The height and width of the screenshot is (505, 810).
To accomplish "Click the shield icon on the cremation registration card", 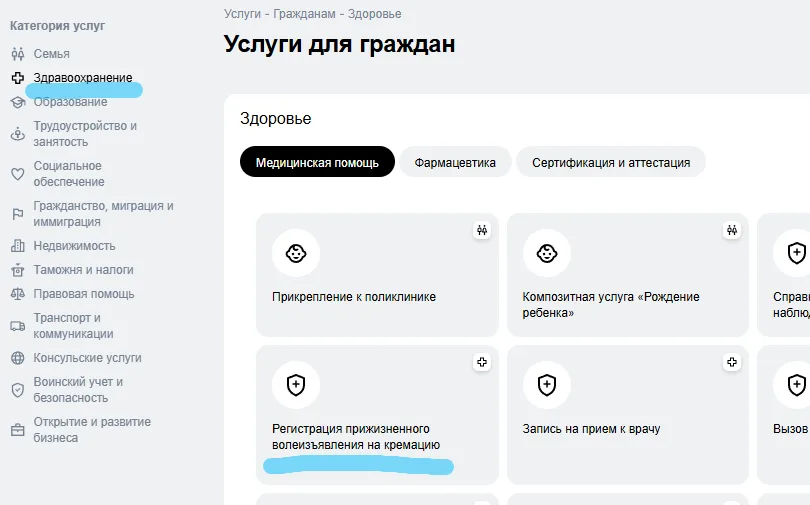I will pos(296,385).
